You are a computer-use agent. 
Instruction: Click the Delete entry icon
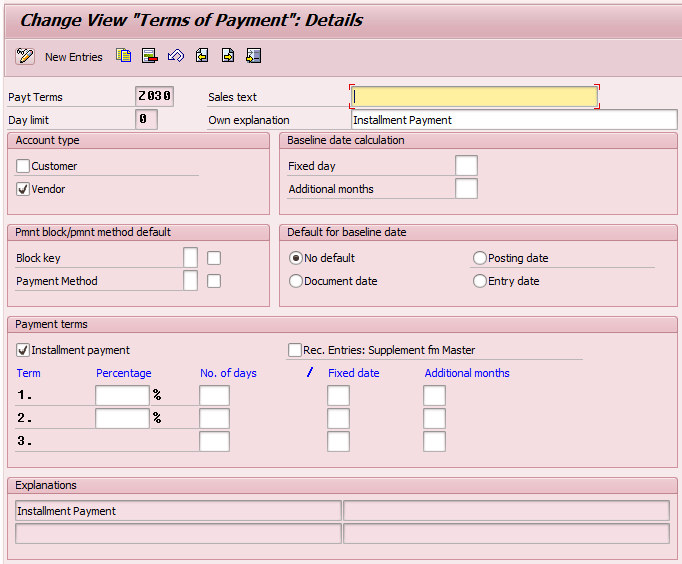coord(150,56)
